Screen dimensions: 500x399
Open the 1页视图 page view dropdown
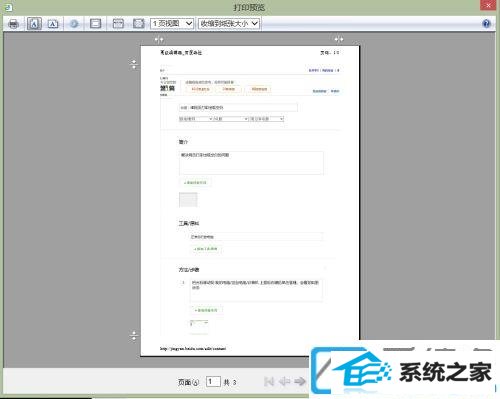(x=172, y=24)
